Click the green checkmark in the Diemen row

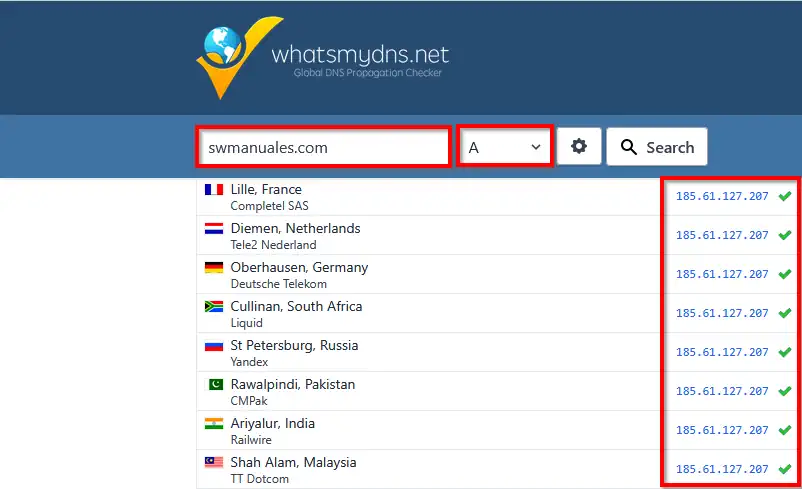[785, 235]
